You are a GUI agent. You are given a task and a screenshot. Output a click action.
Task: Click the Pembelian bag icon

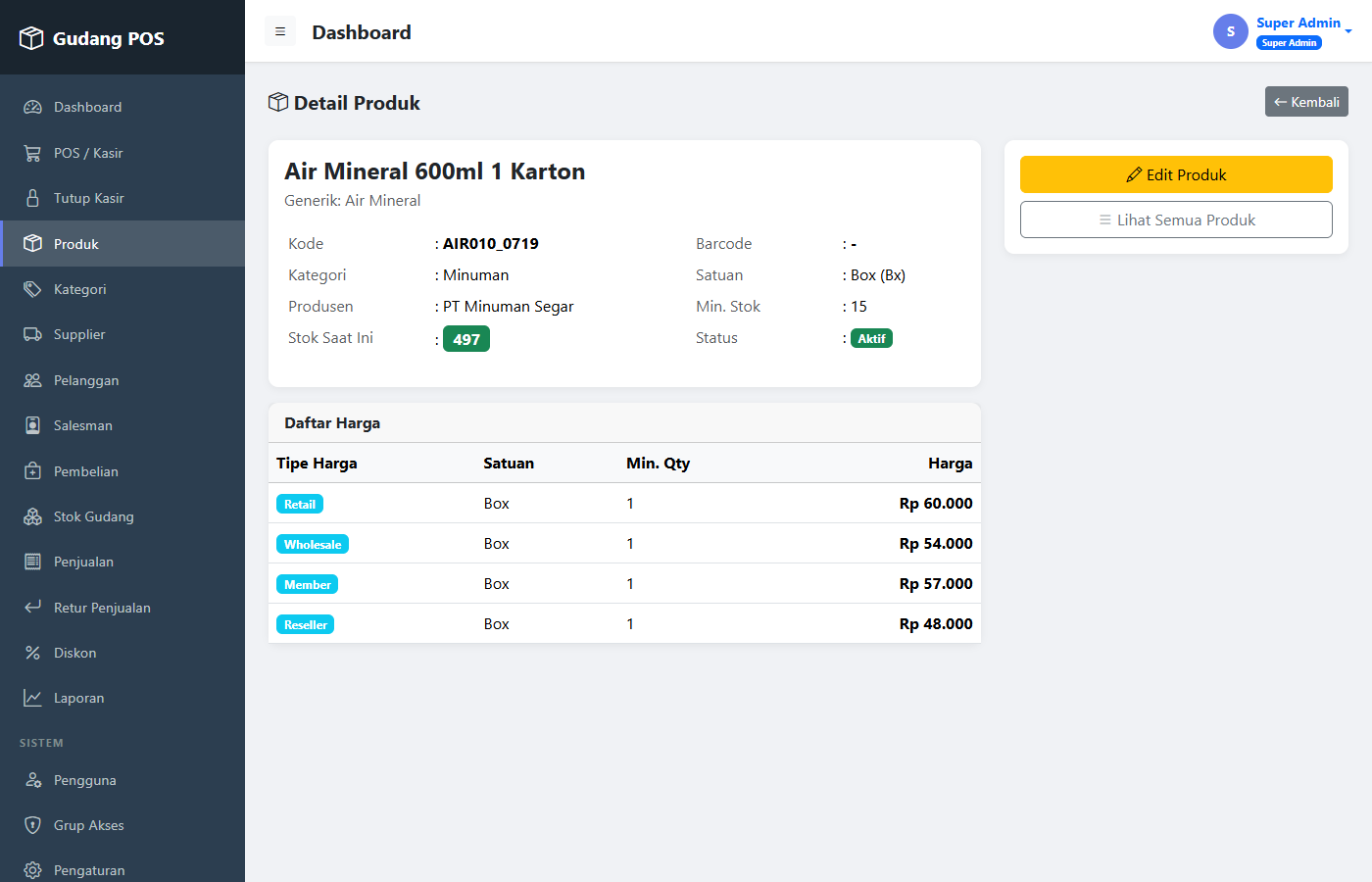pyautogui.click(x=32, y=471)
